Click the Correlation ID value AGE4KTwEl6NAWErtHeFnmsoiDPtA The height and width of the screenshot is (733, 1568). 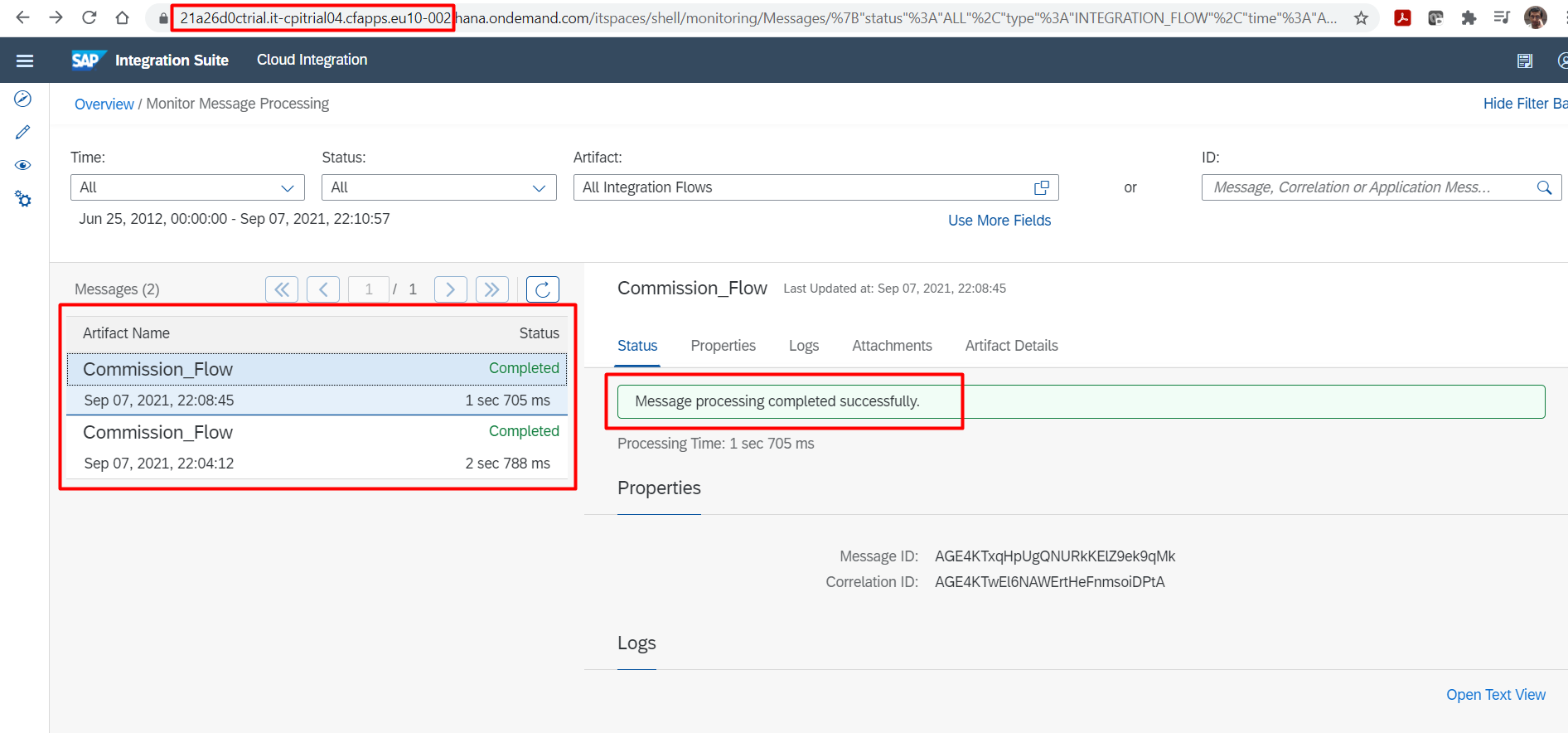point(1050,582)
